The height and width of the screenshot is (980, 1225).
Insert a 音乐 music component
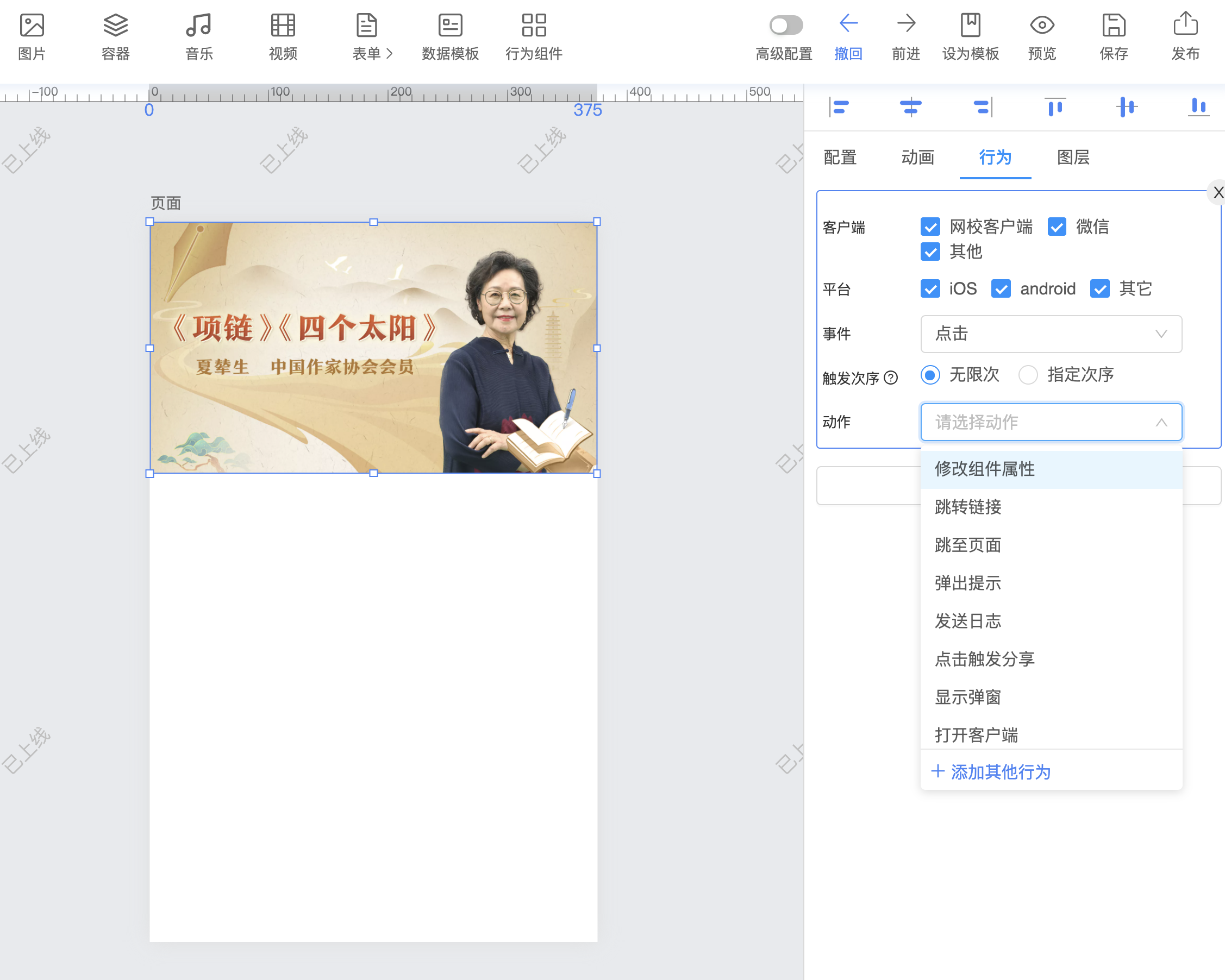point(199,26)
